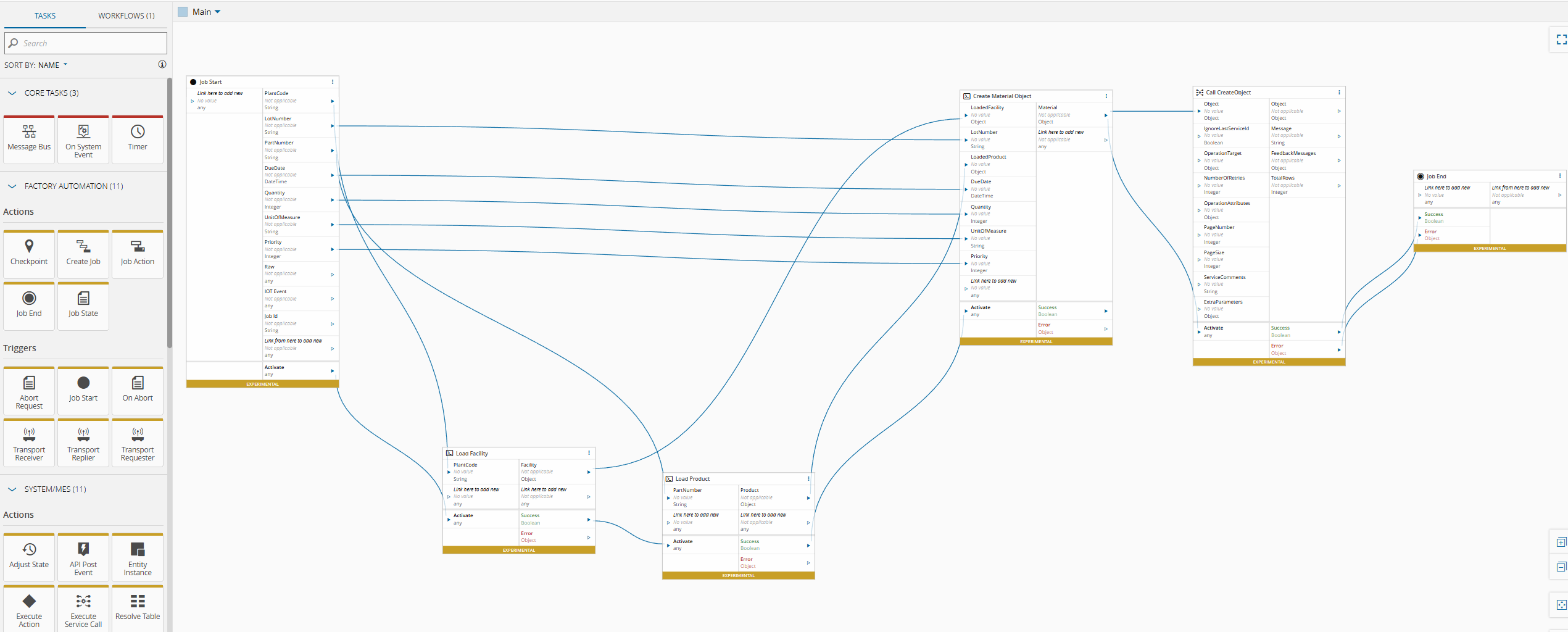The width and height of the screenshot is (1568, 632).
Task: Click the Load Facility node title
Action: 472,454
